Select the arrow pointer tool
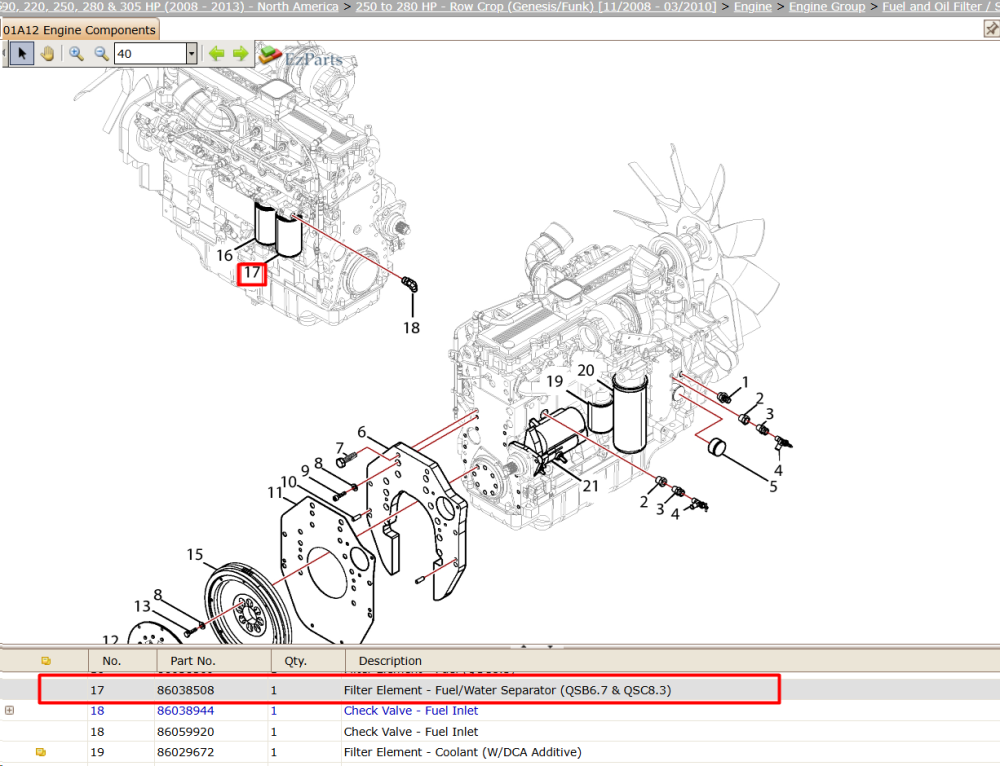Viewport: 1000px width, 766px height. click(x=22, y=54)
